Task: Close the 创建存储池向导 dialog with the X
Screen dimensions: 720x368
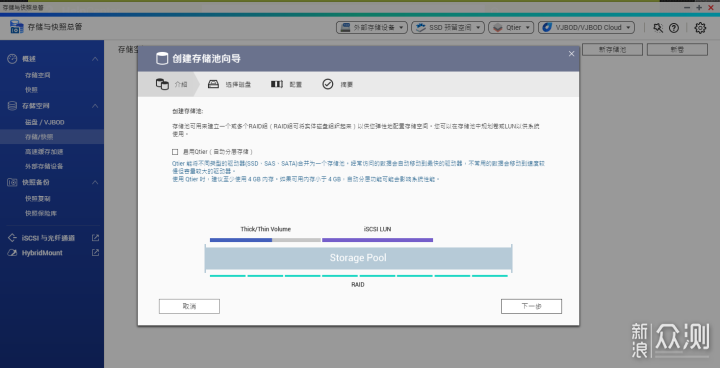Action: pyautogui.click(x=571, y=54)
